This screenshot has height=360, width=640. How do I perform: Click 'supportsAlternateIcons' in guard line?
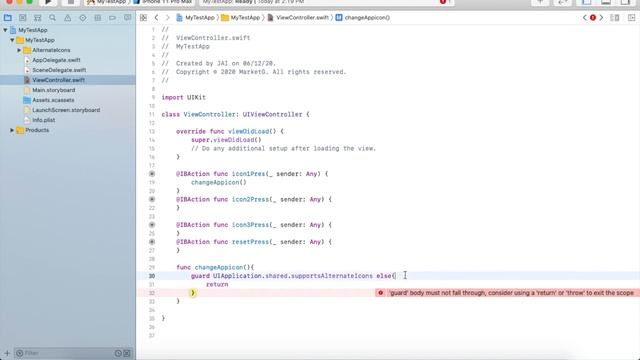[333, 276]
